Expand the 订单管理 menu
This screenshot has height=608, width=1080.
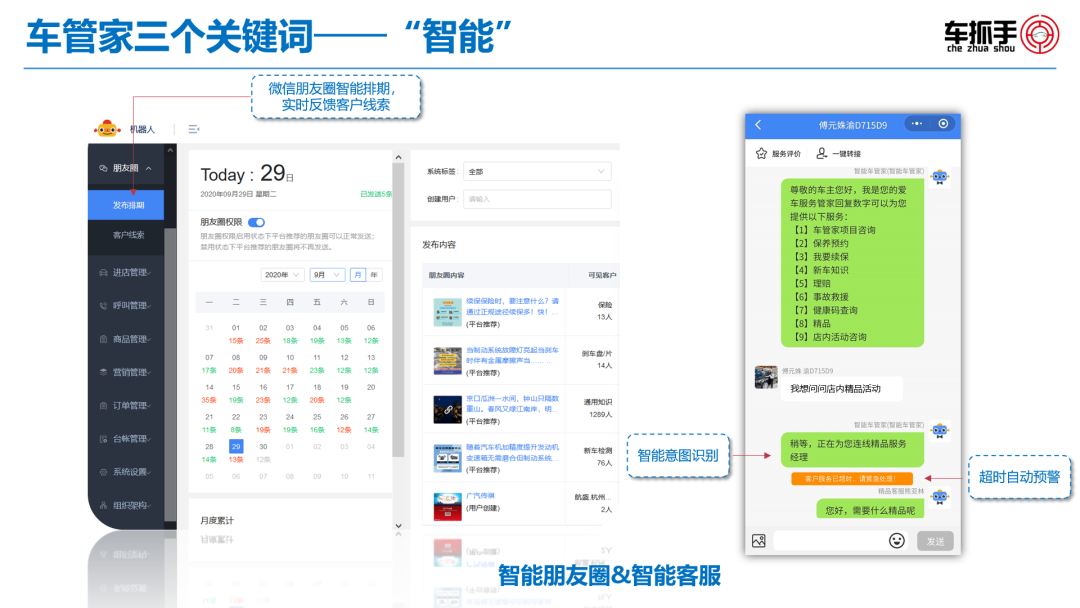coord(149,406)
